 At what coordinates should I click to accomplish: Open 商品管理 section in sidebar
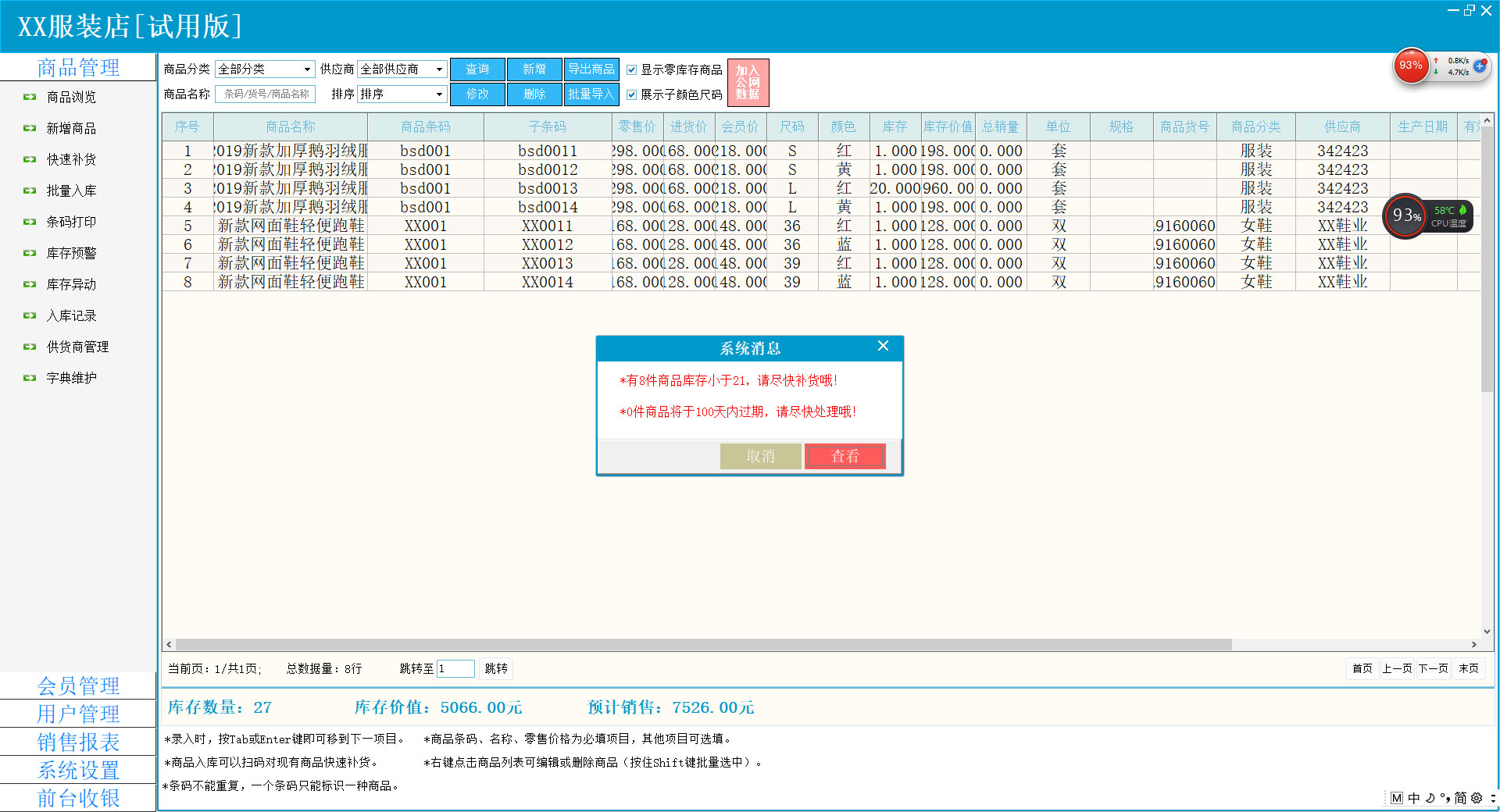point(78,67)
